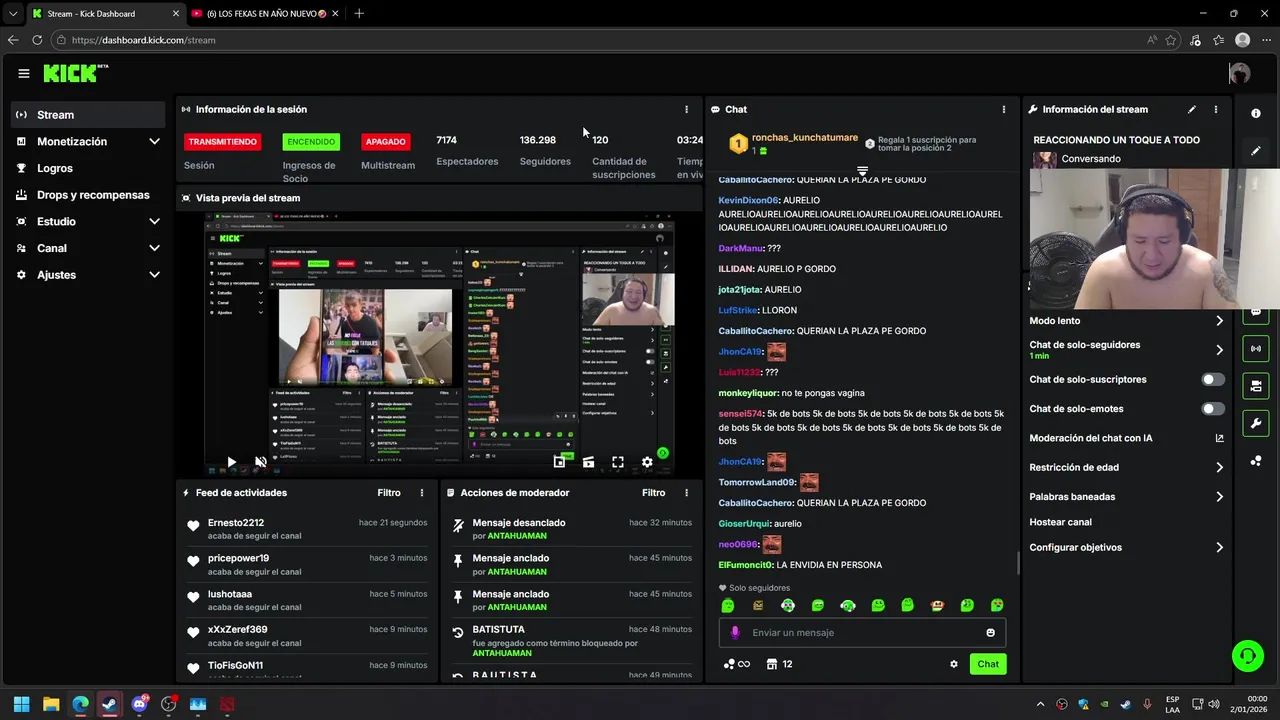
Task: Click the channel points infinity icon
Action: click(737, 664)
